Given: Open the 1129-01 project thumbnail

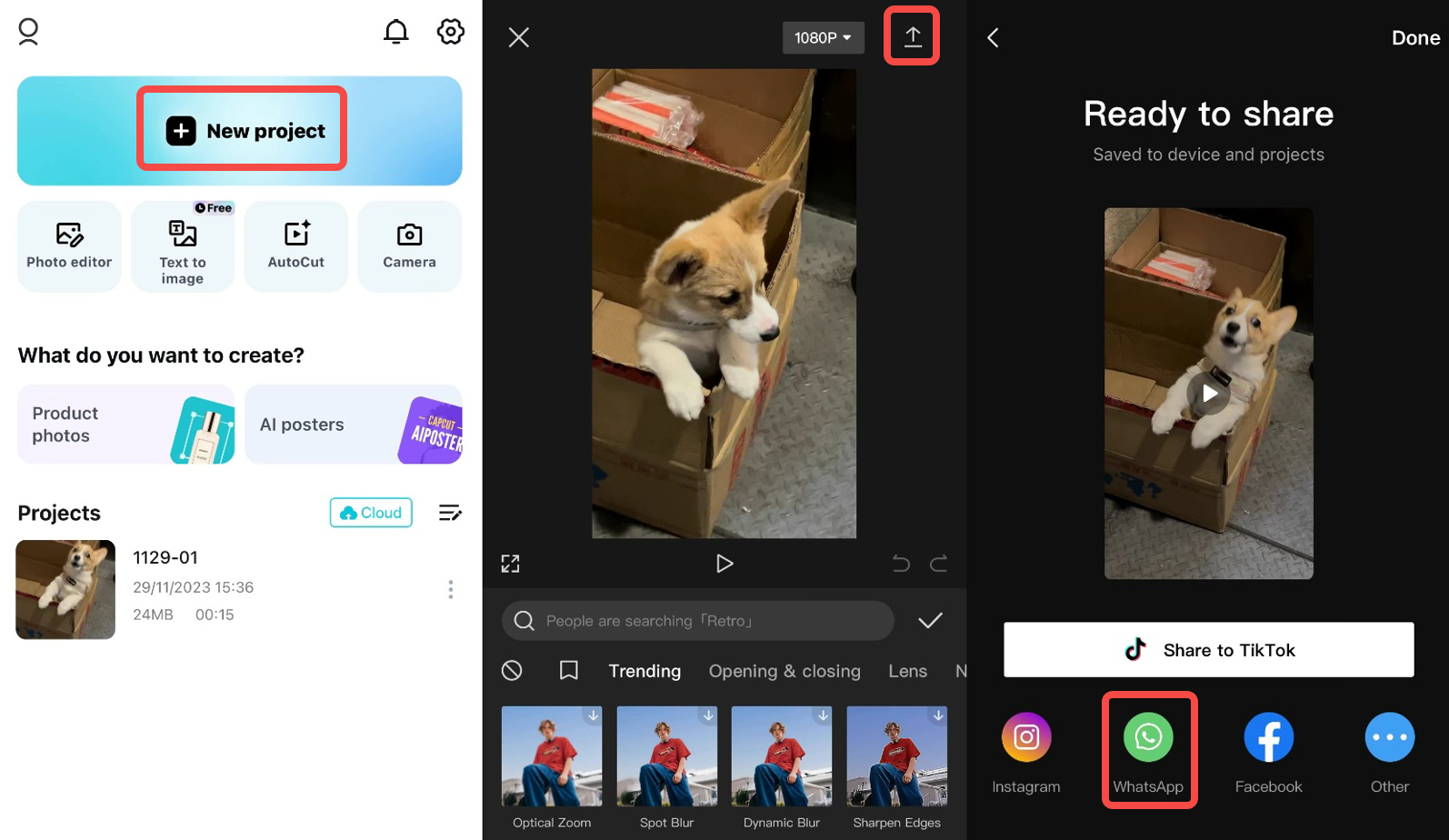Looking at the screenshot, I should click(65, 589).
